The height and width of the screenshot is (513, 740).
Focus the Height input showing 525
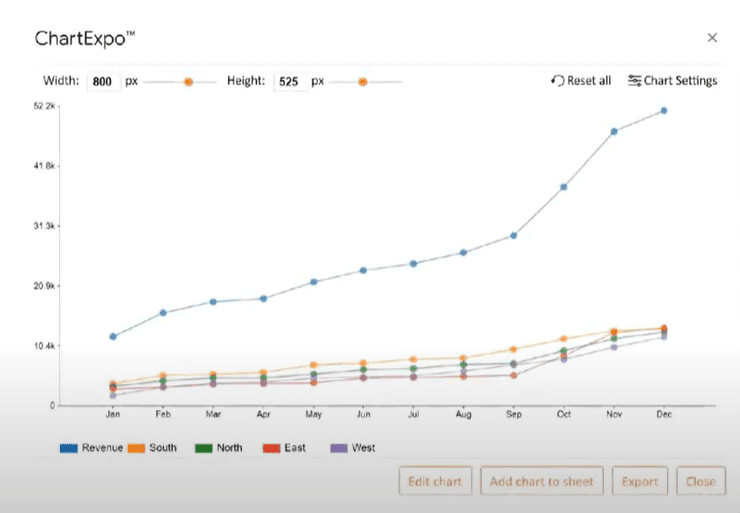tap(290, 82)
